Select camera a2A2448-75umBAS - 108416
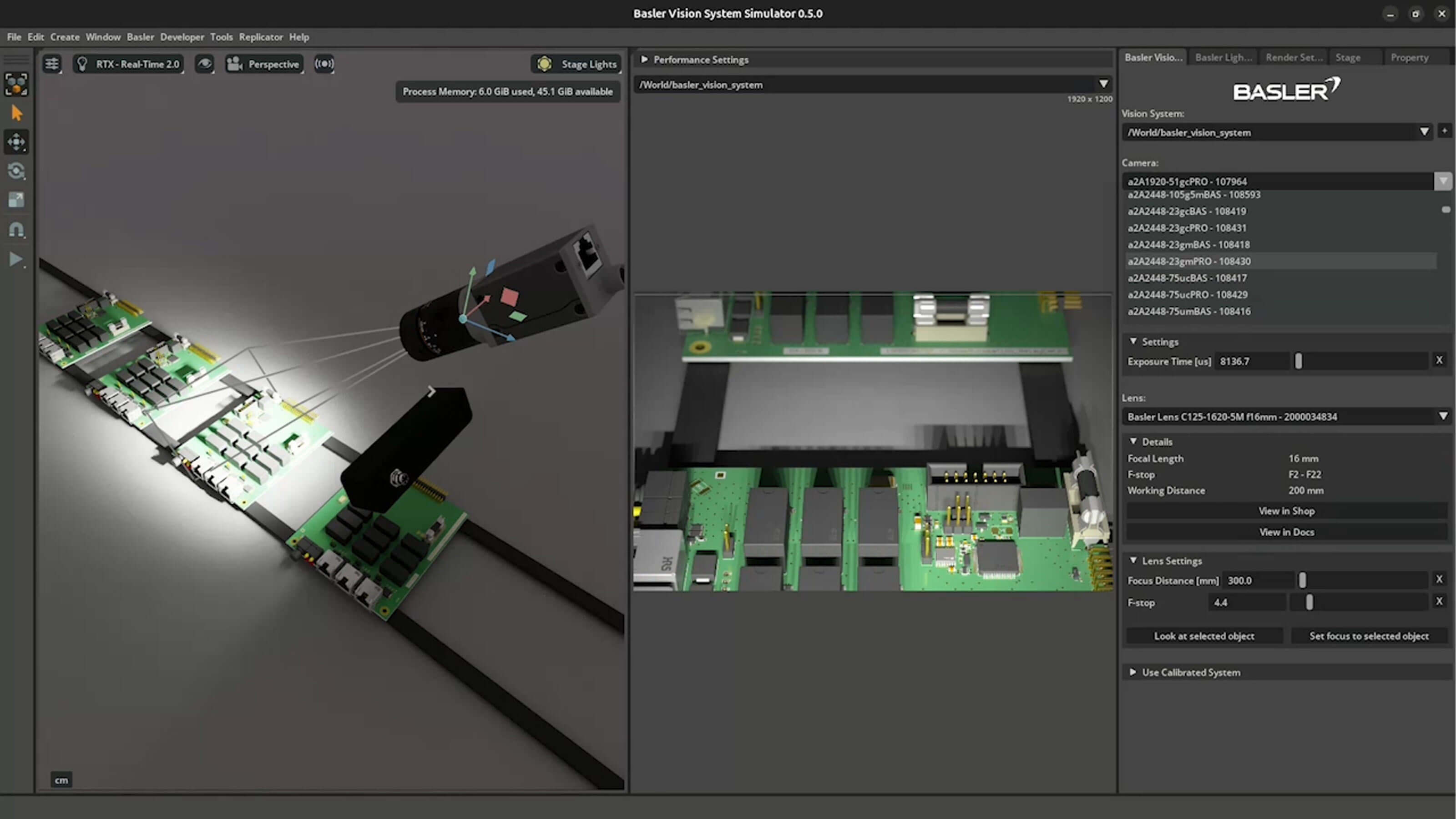 point(1280,311)
